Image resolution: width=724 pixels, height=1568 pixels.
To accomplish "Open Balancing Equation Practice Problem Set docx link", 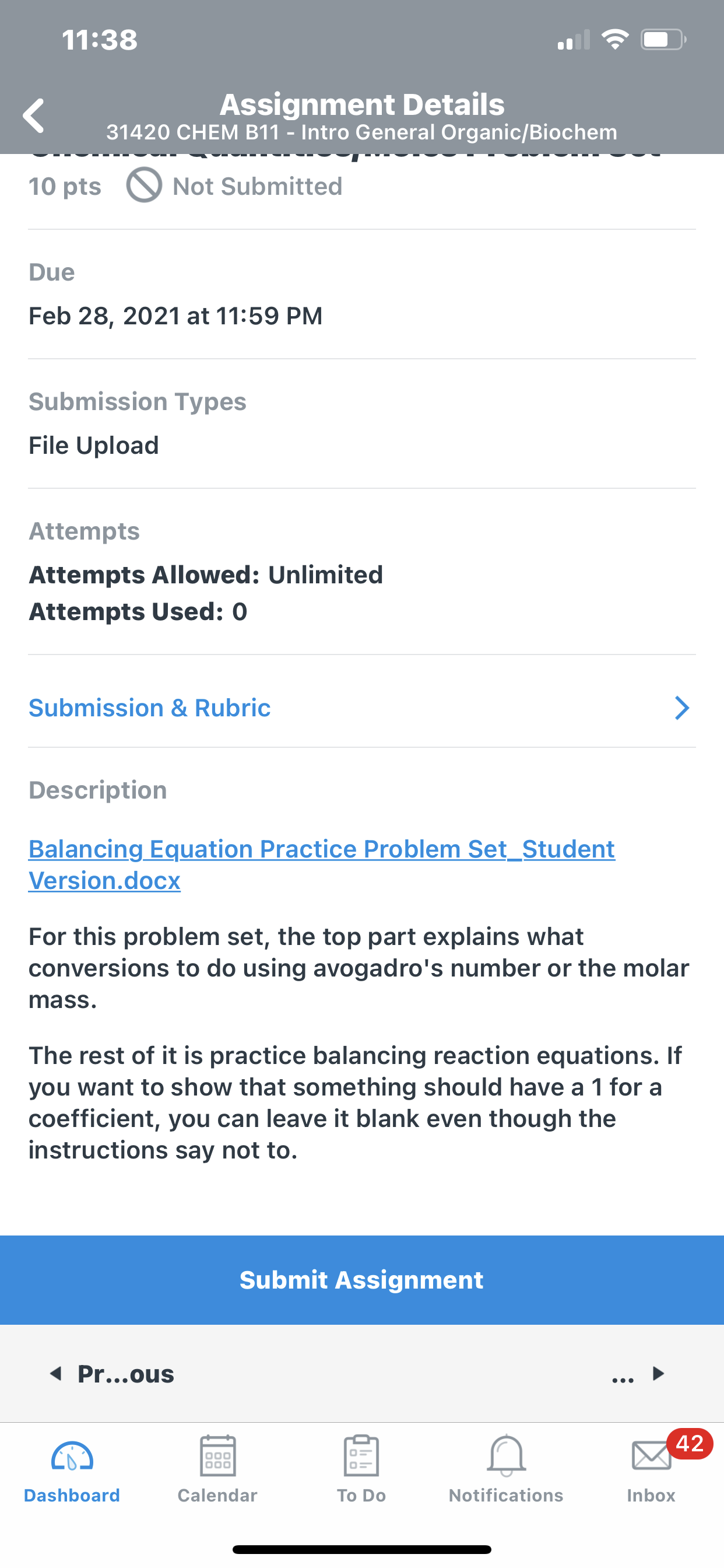I will [x=322, y=864].
